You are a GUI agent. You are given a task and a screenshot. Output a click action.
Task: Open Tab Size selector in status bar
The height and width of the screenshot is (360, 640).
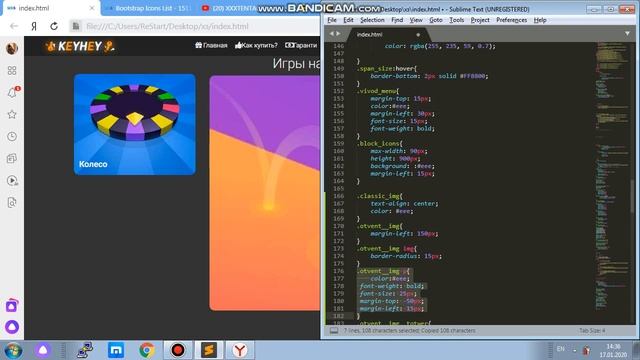click(x=592, y=331)
